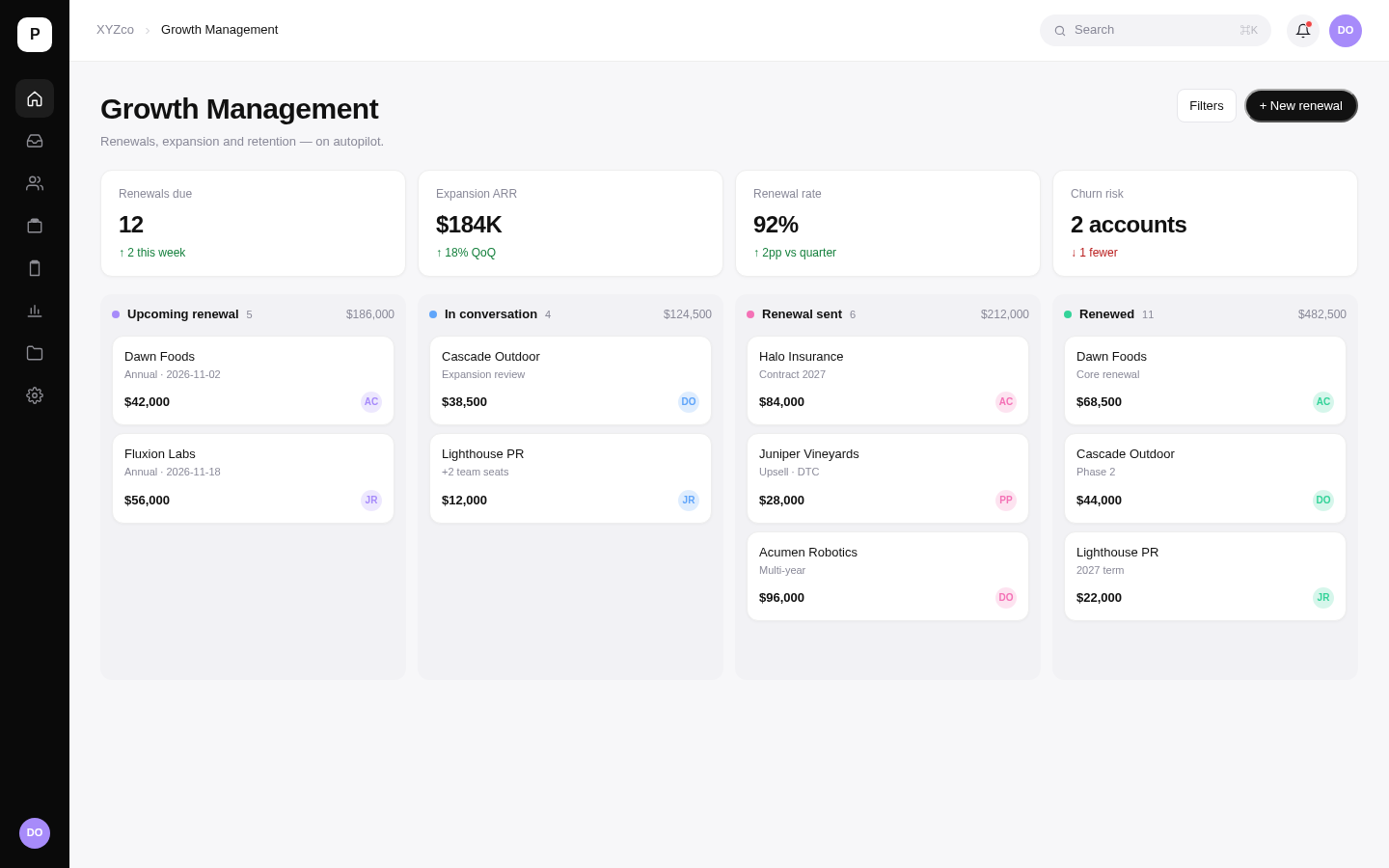Click the $44,000 amount on Cascade Outdoor

(x=1099, y=501)
